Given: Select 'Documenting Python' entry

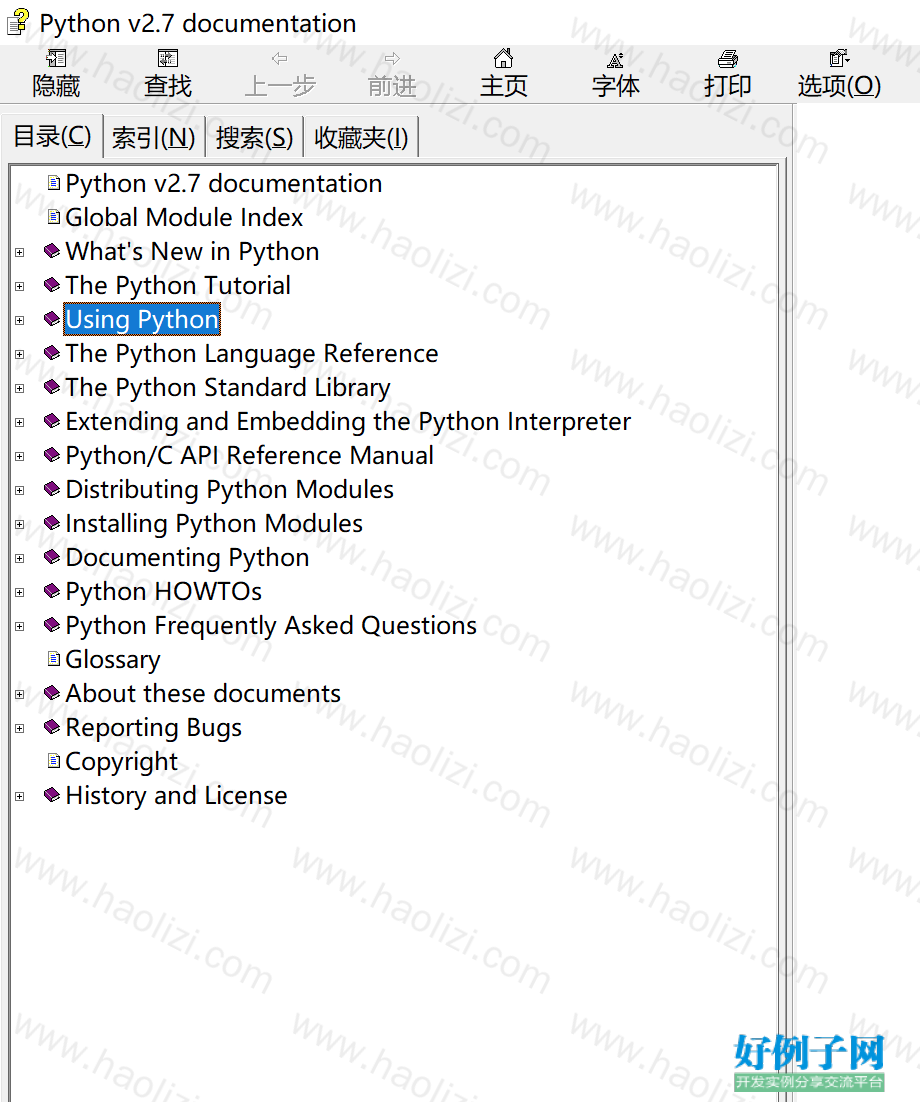Looking at the screenshot, I should (x=187, y=557).
